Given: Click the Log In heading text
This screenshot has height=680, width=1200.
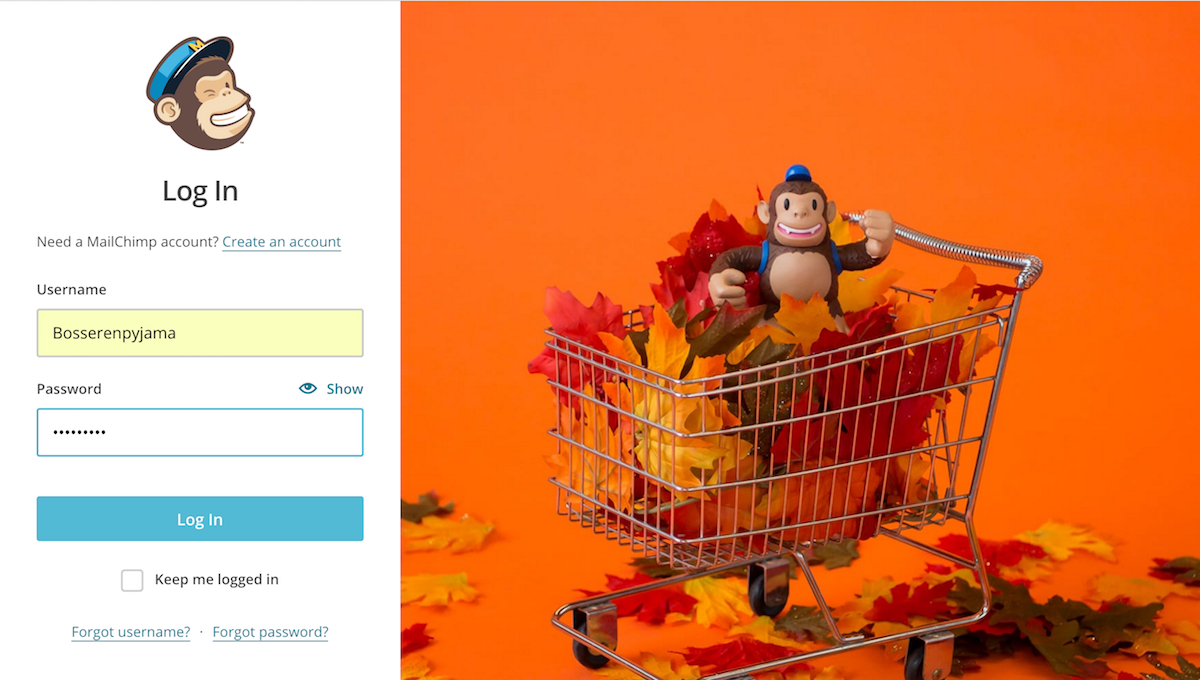Looking at the screenshot, I should 200,191.
